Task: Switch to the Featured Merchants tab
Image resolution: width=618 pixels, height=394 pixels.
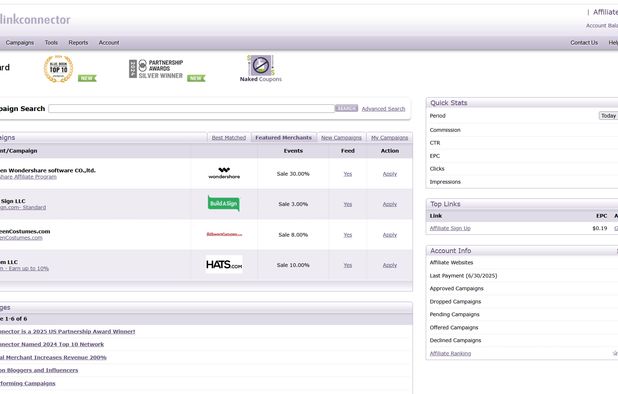Action: click(x=283, y=138)
